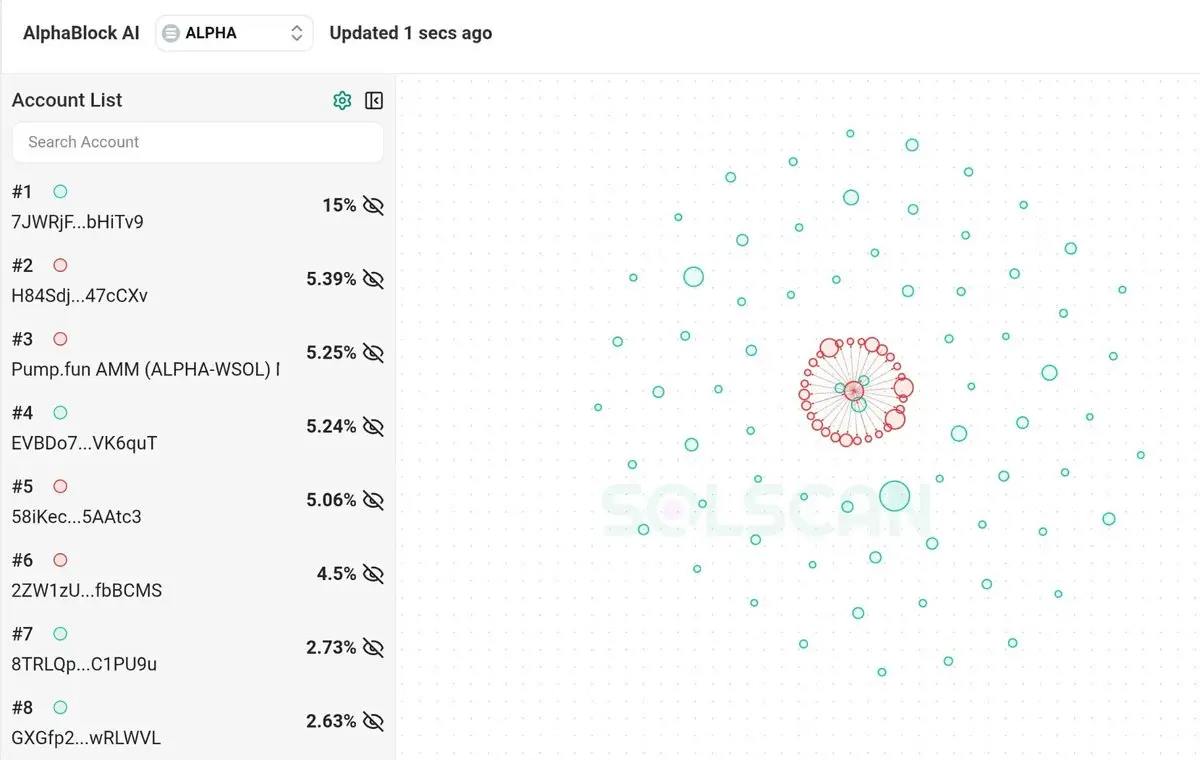Viewport: 1200px width, 760px height.
Task: Click the red status circle for account #2
Action: [x=60, y=265]
